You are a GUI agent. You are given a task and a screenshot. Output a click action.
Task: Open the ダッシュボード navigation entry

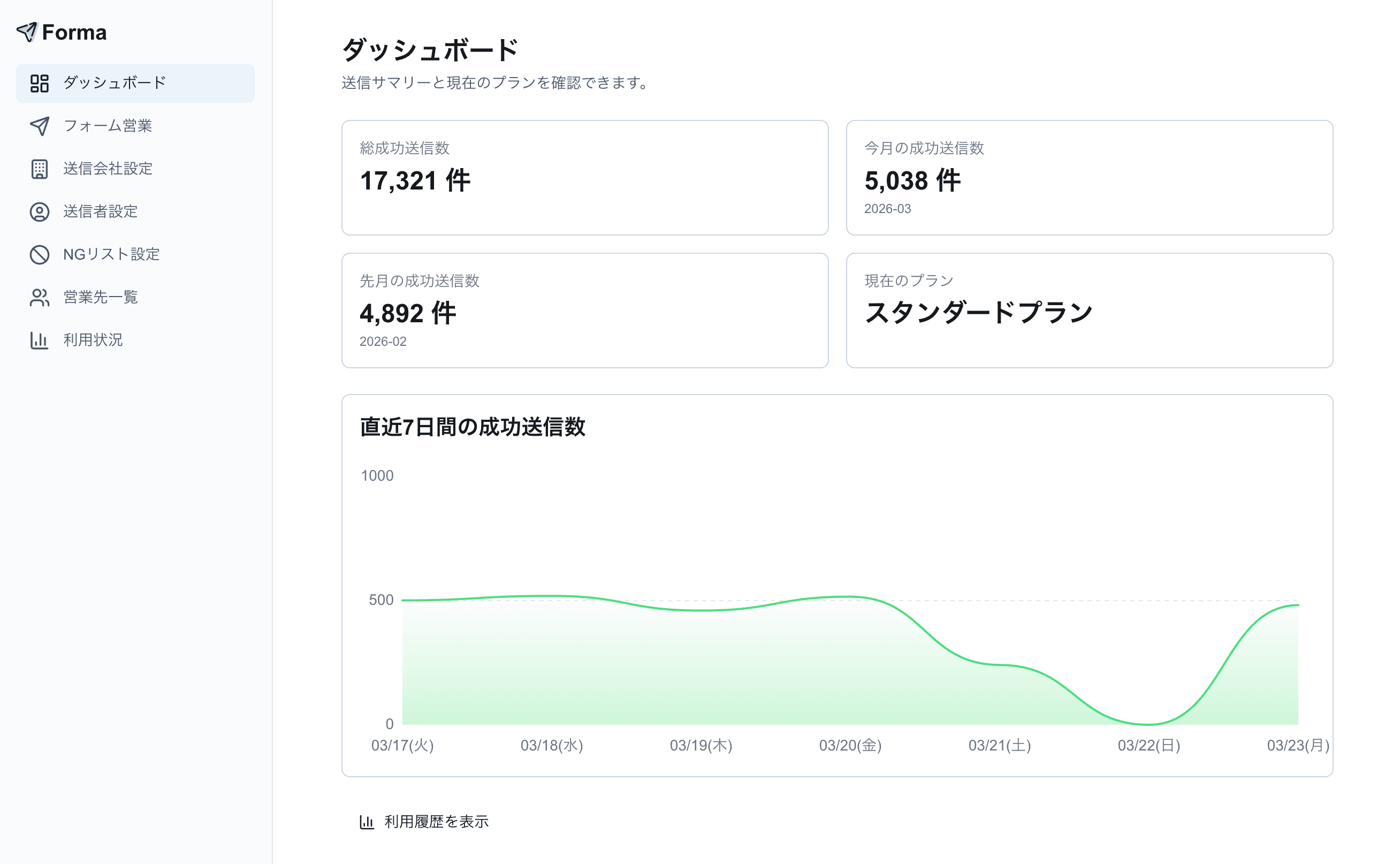point(113,83)
